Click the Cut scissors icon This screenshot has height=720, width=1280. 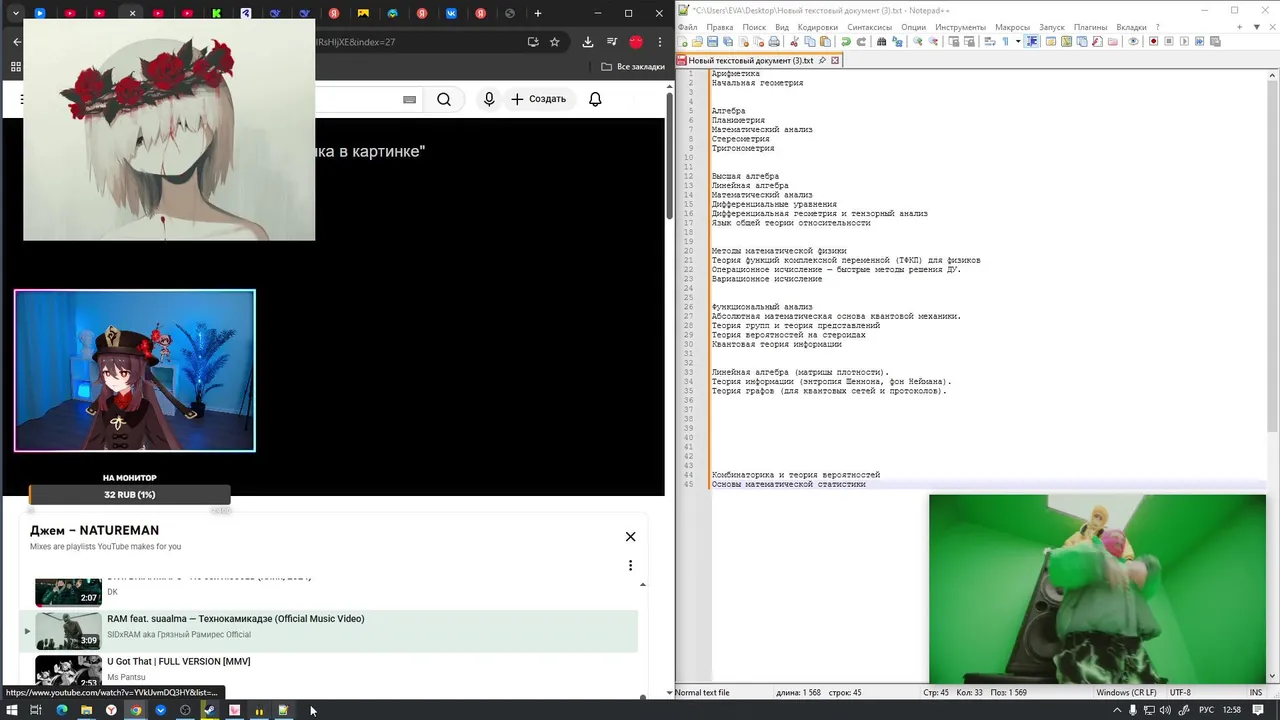[795, 41]
